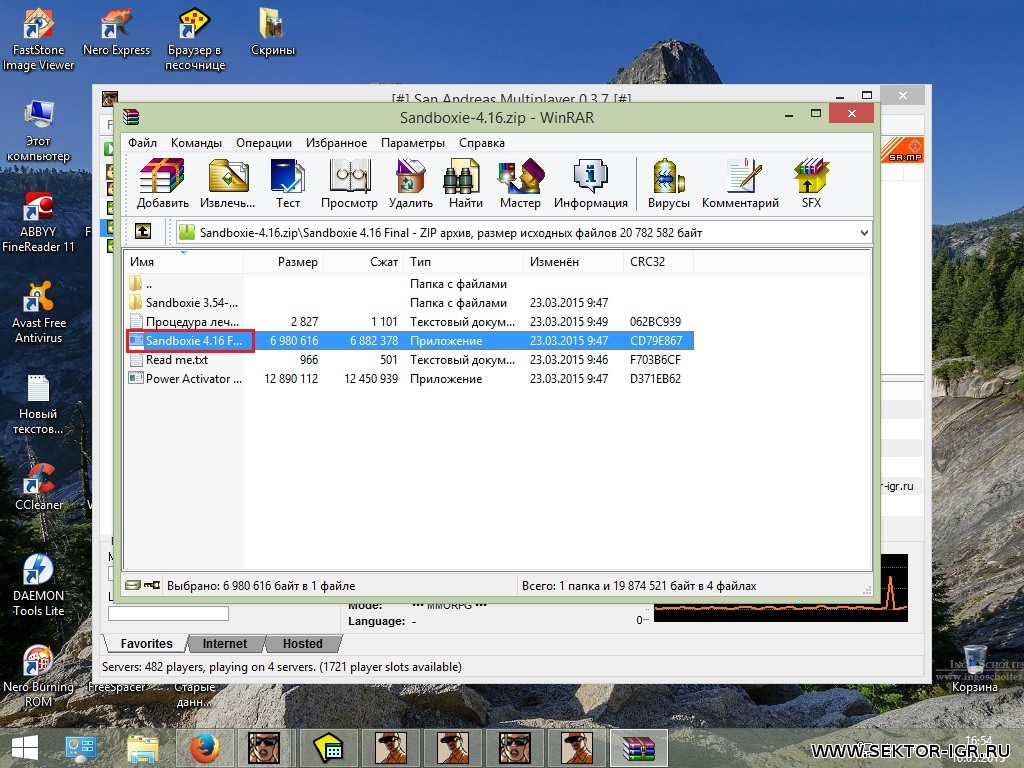1024x768 pixels.
Task: Click the SFX archive conversion icon
Action: 811,184
